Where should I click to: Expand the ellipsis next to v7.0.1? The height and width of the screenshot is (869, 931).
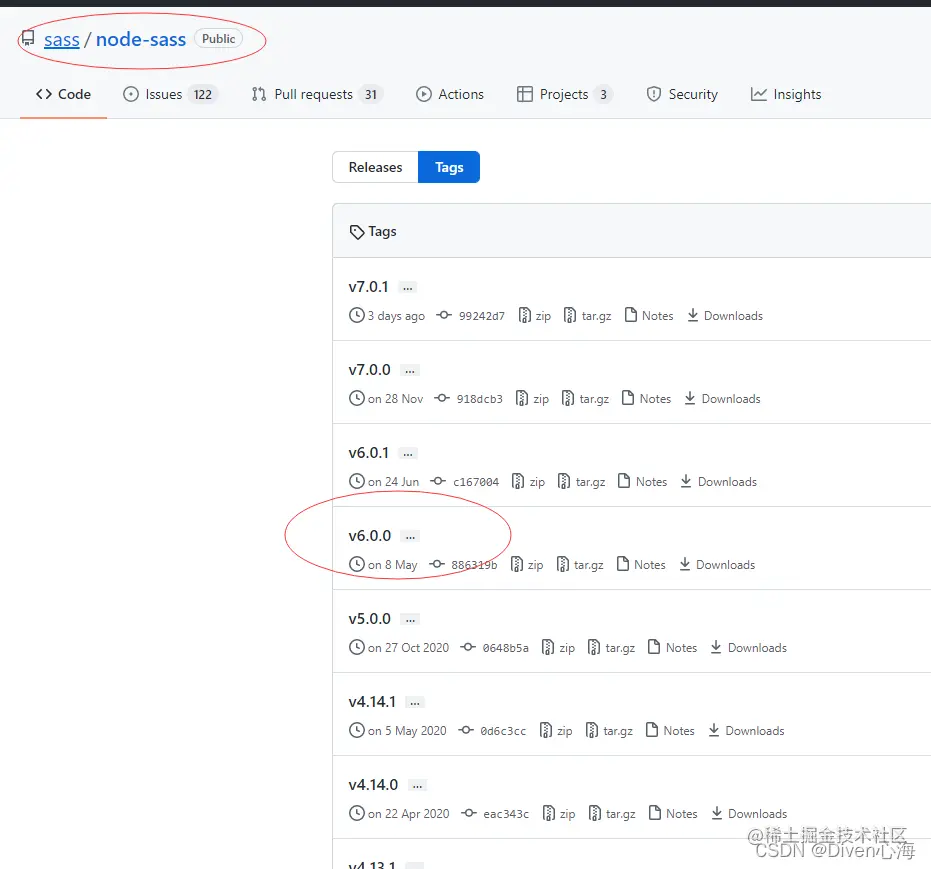[407, 288]
